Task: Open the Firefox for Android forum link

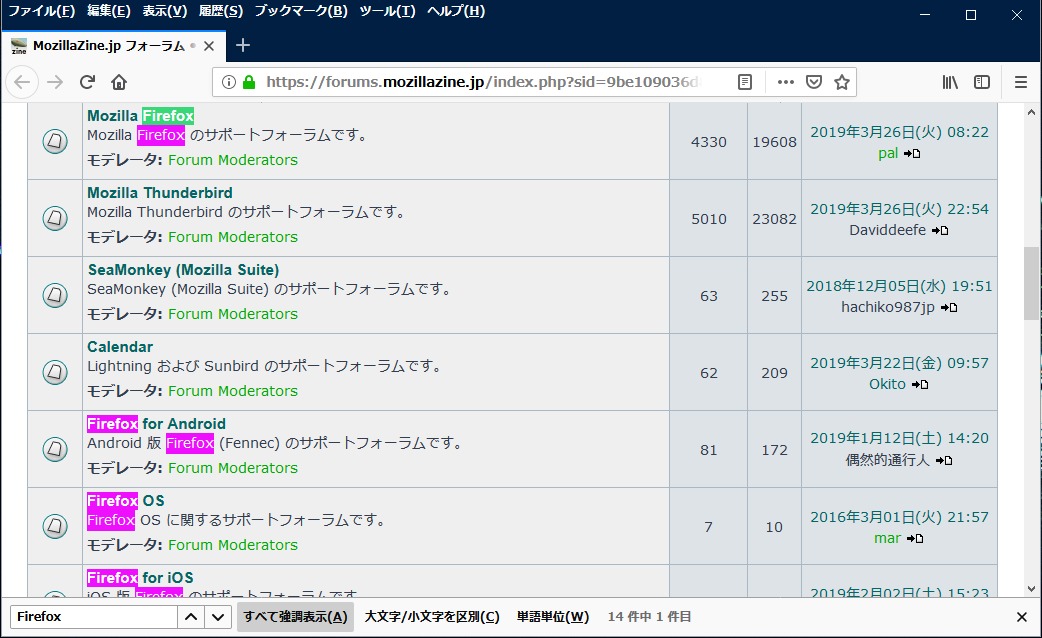Action: 156,424
